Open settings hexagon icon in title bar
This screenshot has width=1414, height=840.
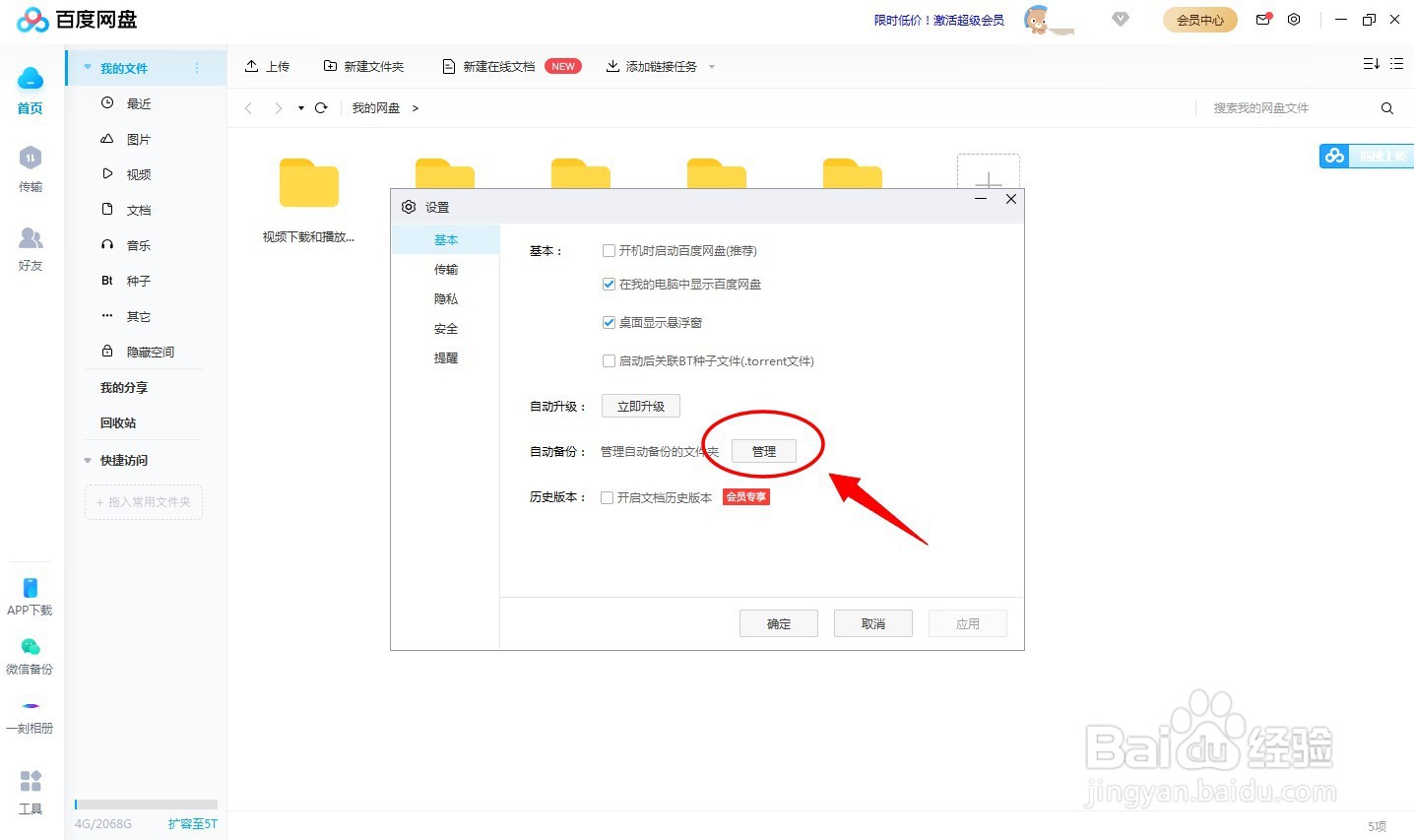(x=1294, y=20)
